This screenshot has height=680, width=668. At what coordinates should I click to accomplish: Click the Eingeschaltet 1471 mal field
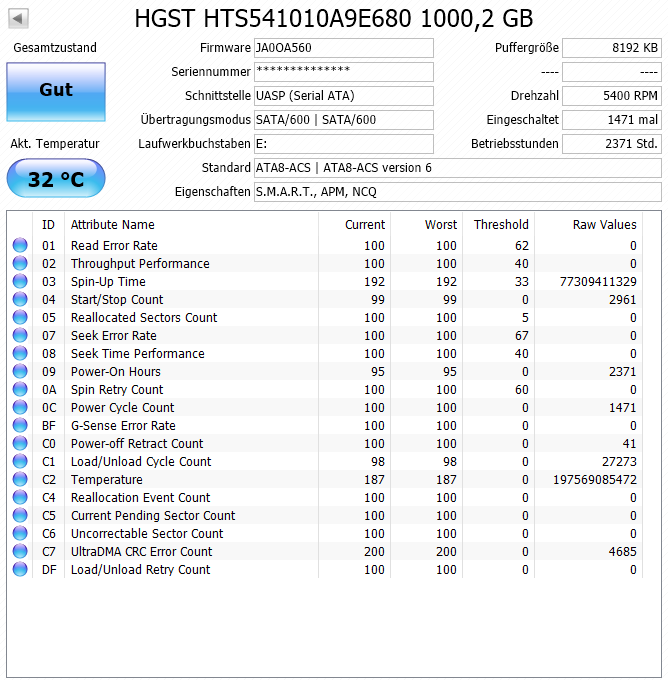click(612, 120)
